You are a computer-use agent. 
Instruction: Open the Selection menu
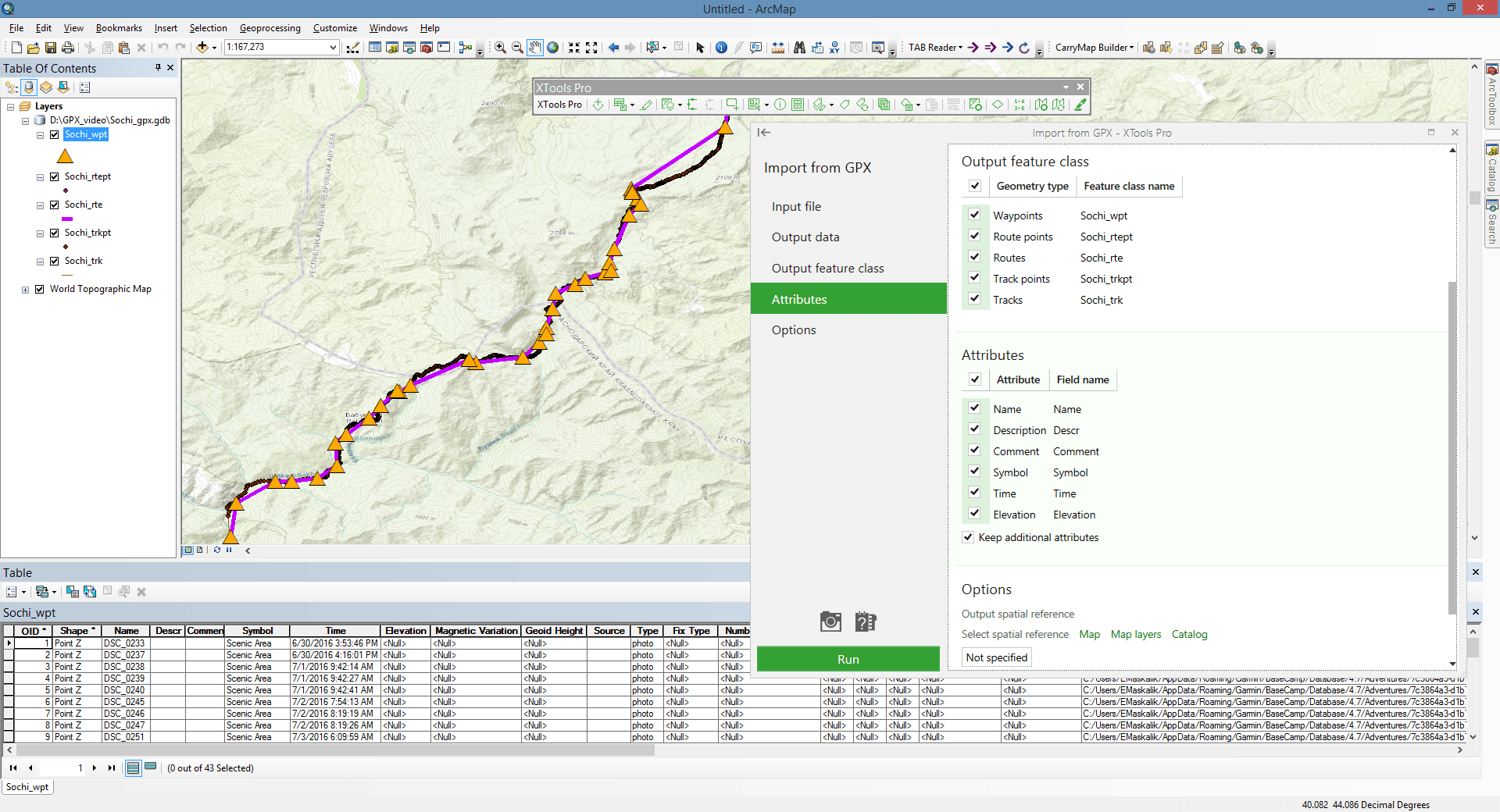(x=208, y=28)
